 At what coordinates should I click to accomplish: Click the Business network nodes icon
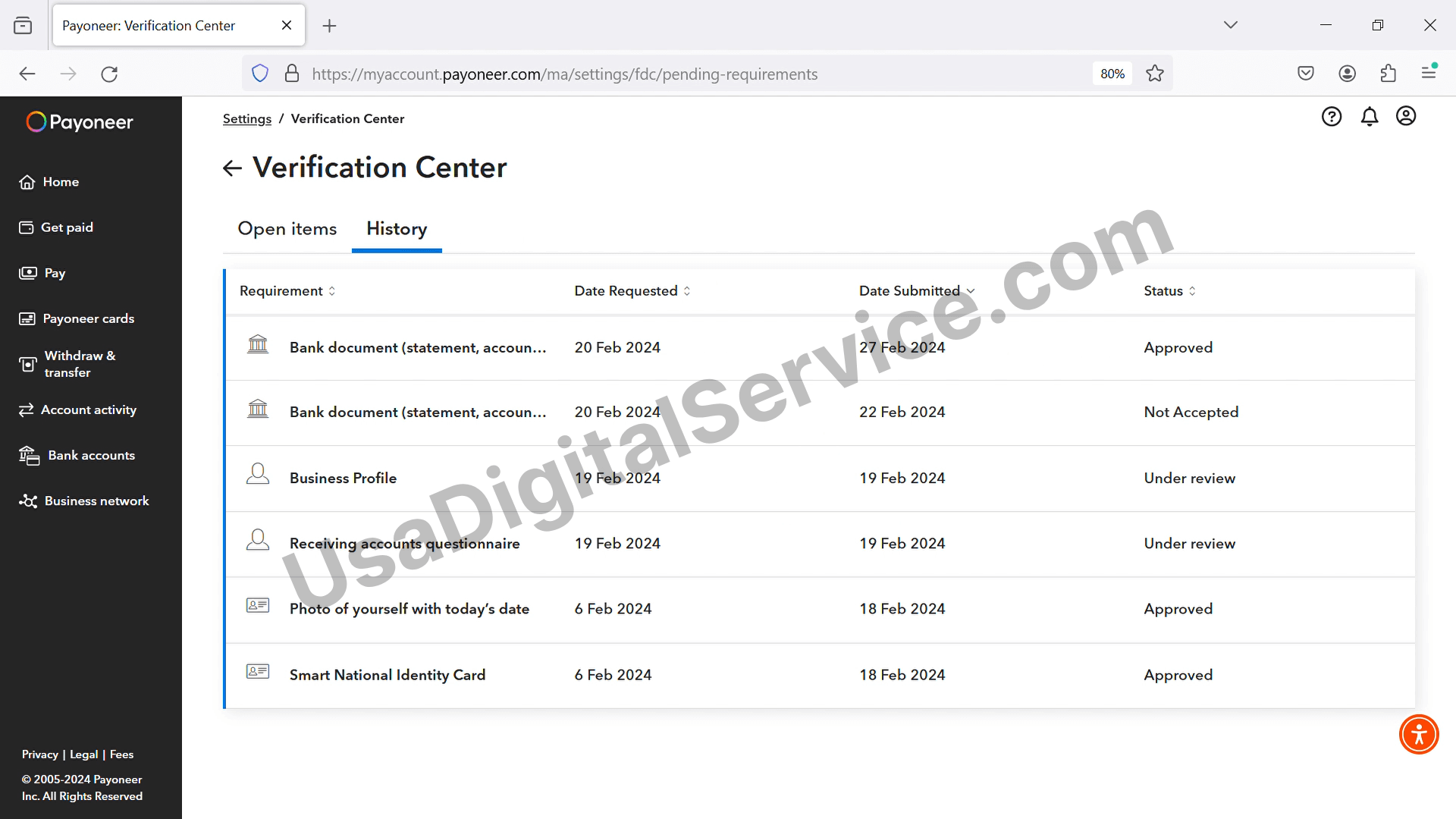28,501
